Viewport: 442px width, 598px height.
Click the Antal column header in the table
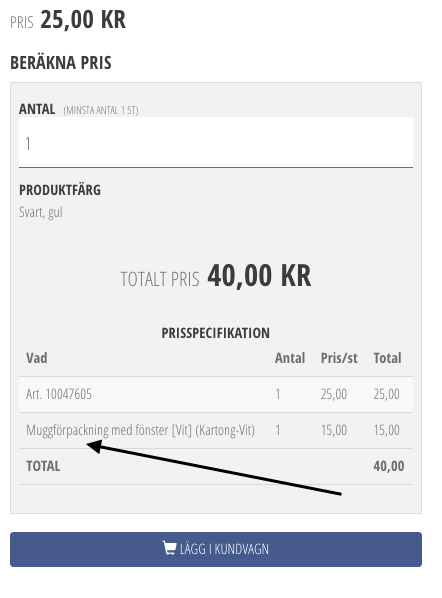[x=290, y=358]
